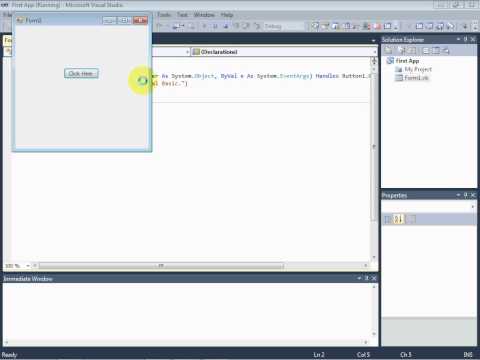Click View Class Diagram icon in Solution Explorer

tap(446, 51)
